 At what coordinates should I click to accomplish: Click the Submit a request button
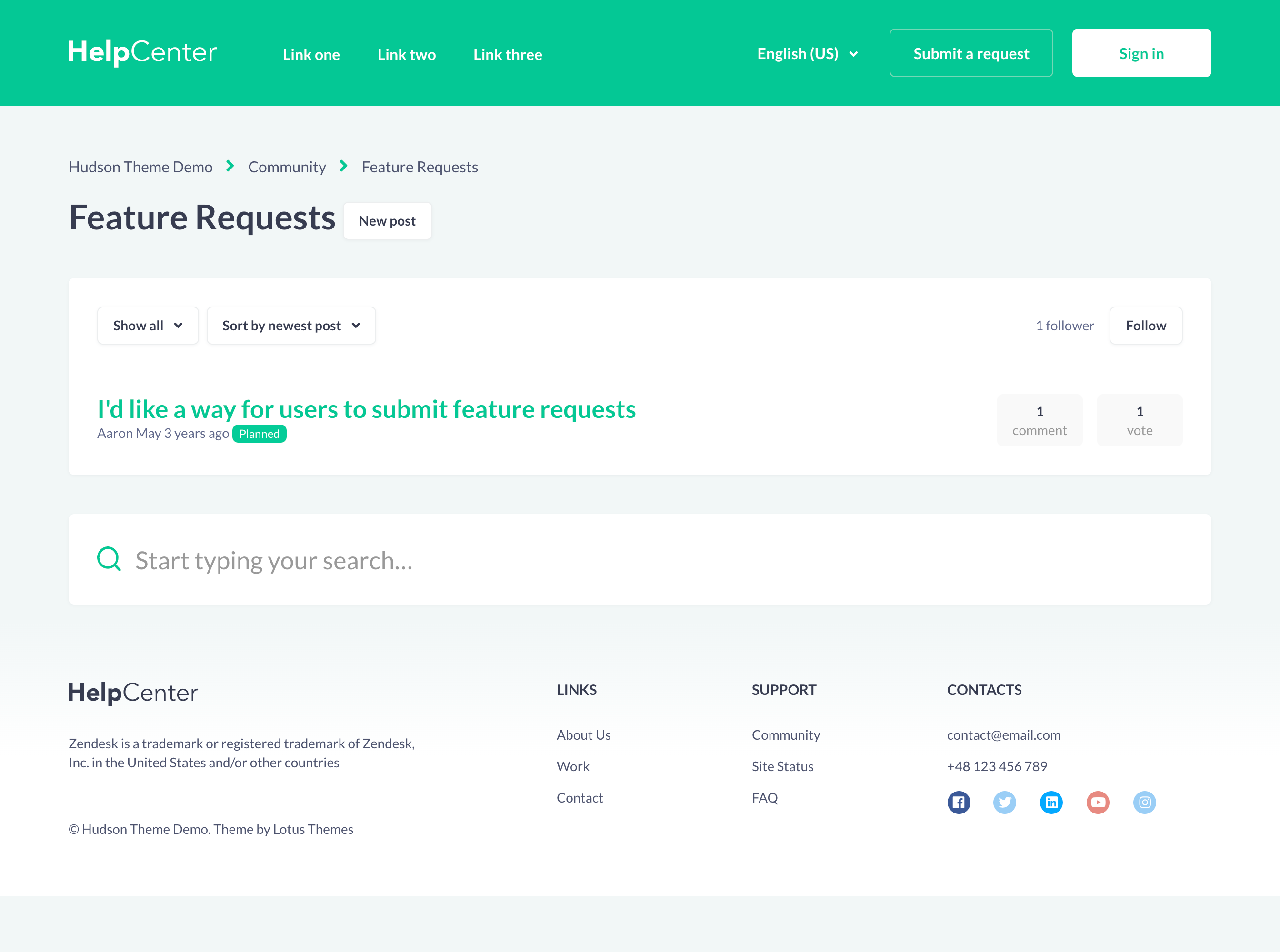coord(971,53)
